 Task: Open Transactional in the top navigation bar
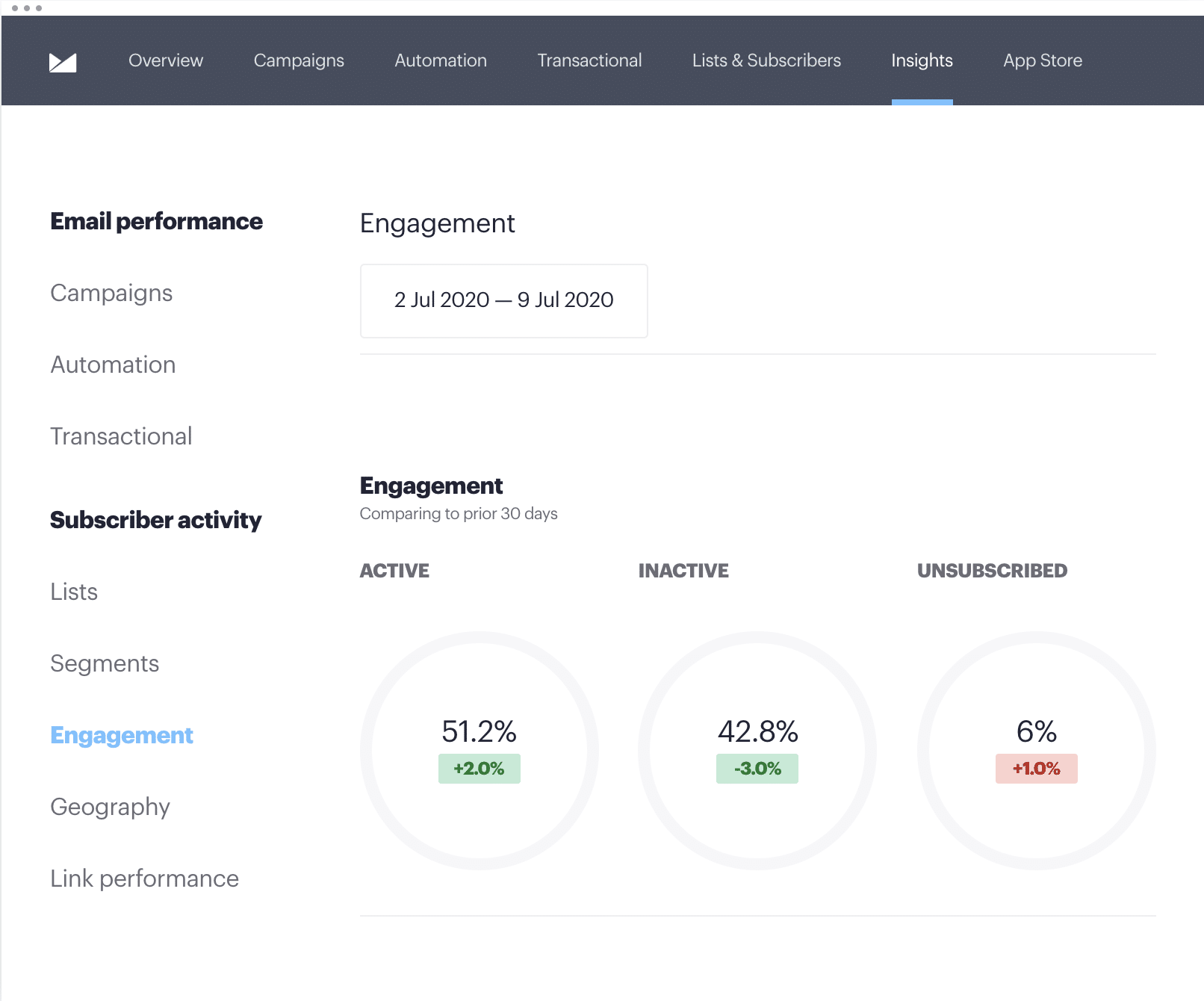(x=589, y=61)
